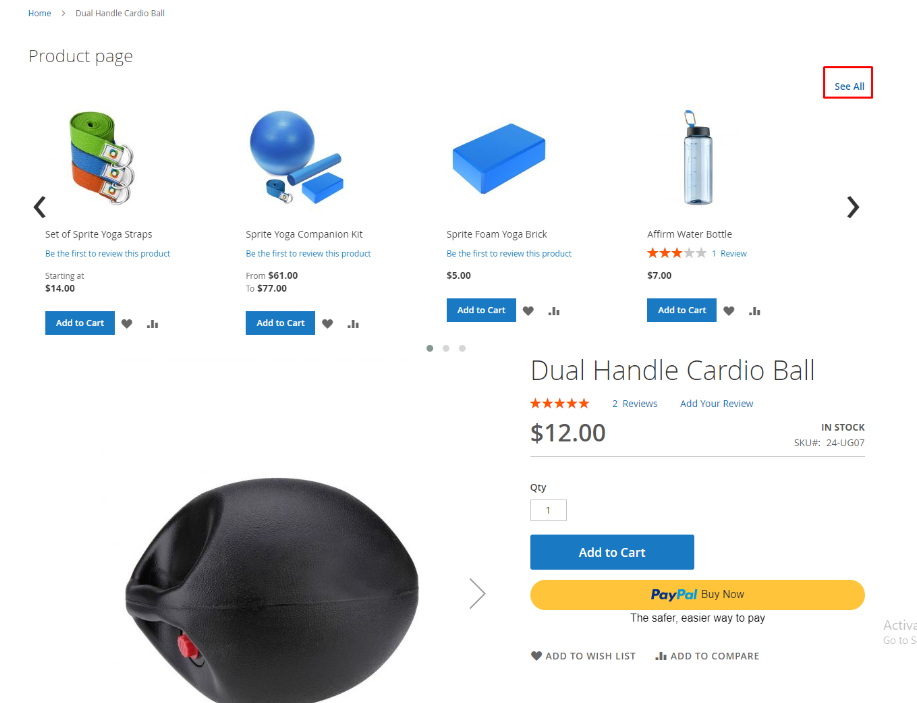This screenshot has width=917, height=703.
Task: Add Dual Handle Cardio Ball to cart
Action: coord(612,552)
